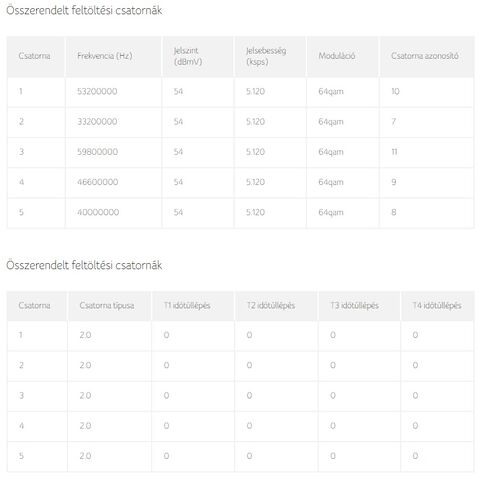Click the second Összerendelt feltöltési csatornák heading

coord(84,265)
